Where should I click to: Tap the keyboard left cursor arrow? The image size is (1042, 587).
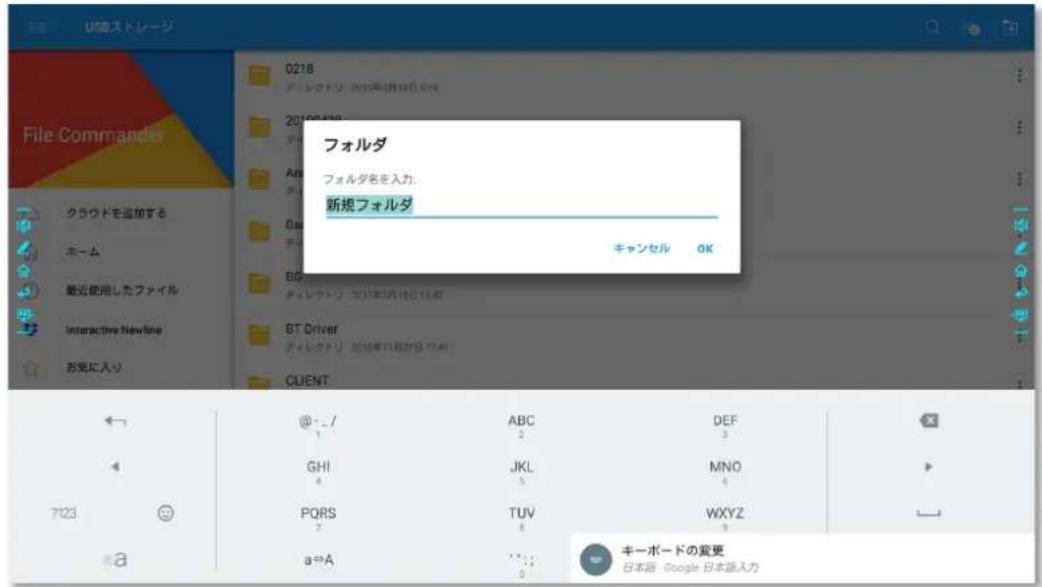115,467
